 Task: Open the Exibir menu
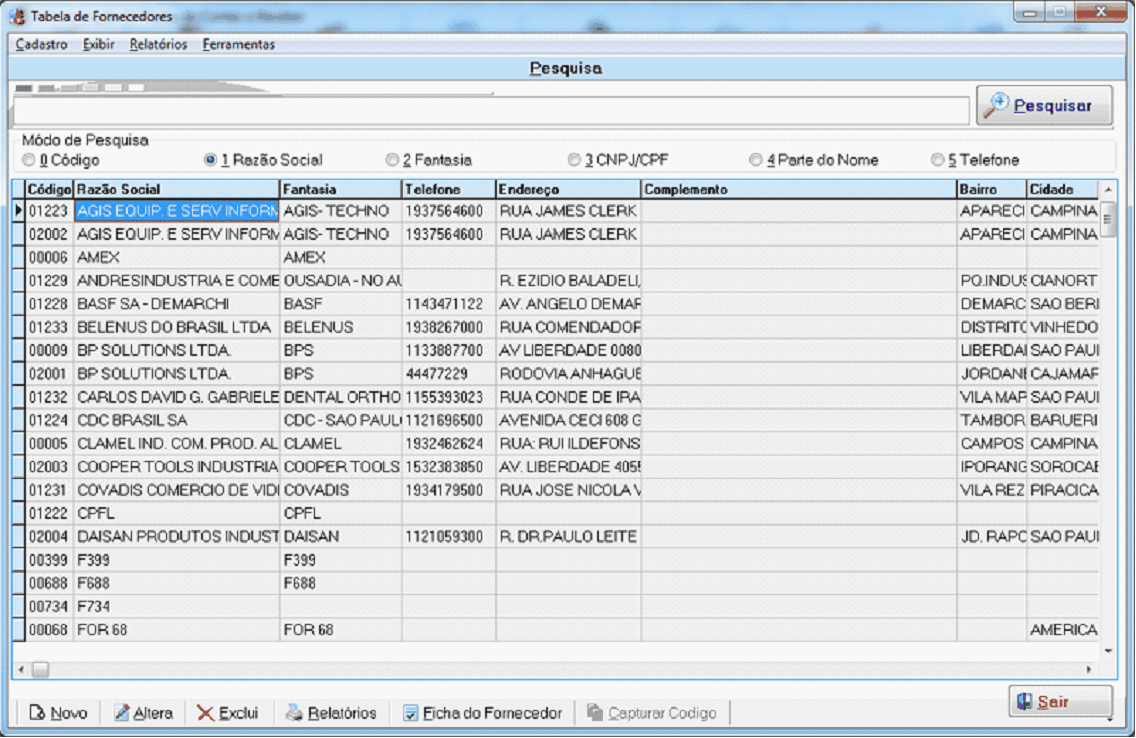click(99, 44)
